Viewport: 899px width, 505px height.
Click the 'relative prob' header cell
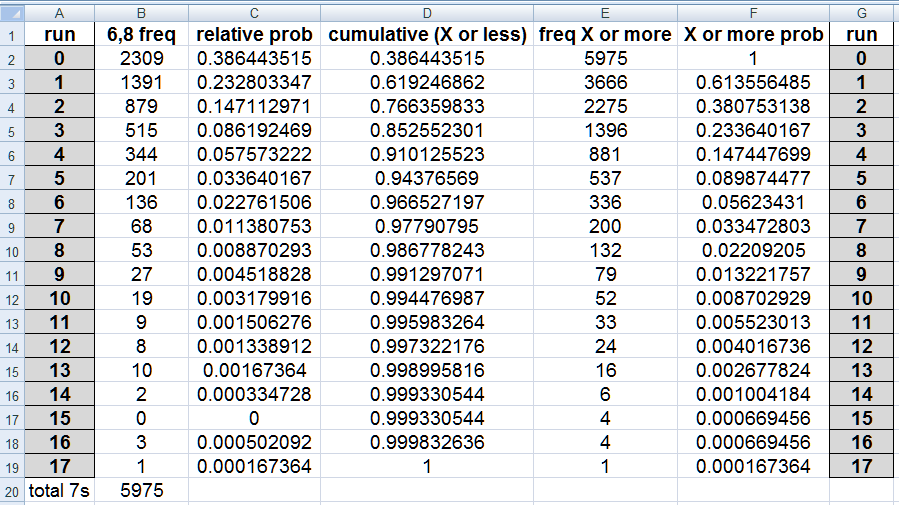255,34
